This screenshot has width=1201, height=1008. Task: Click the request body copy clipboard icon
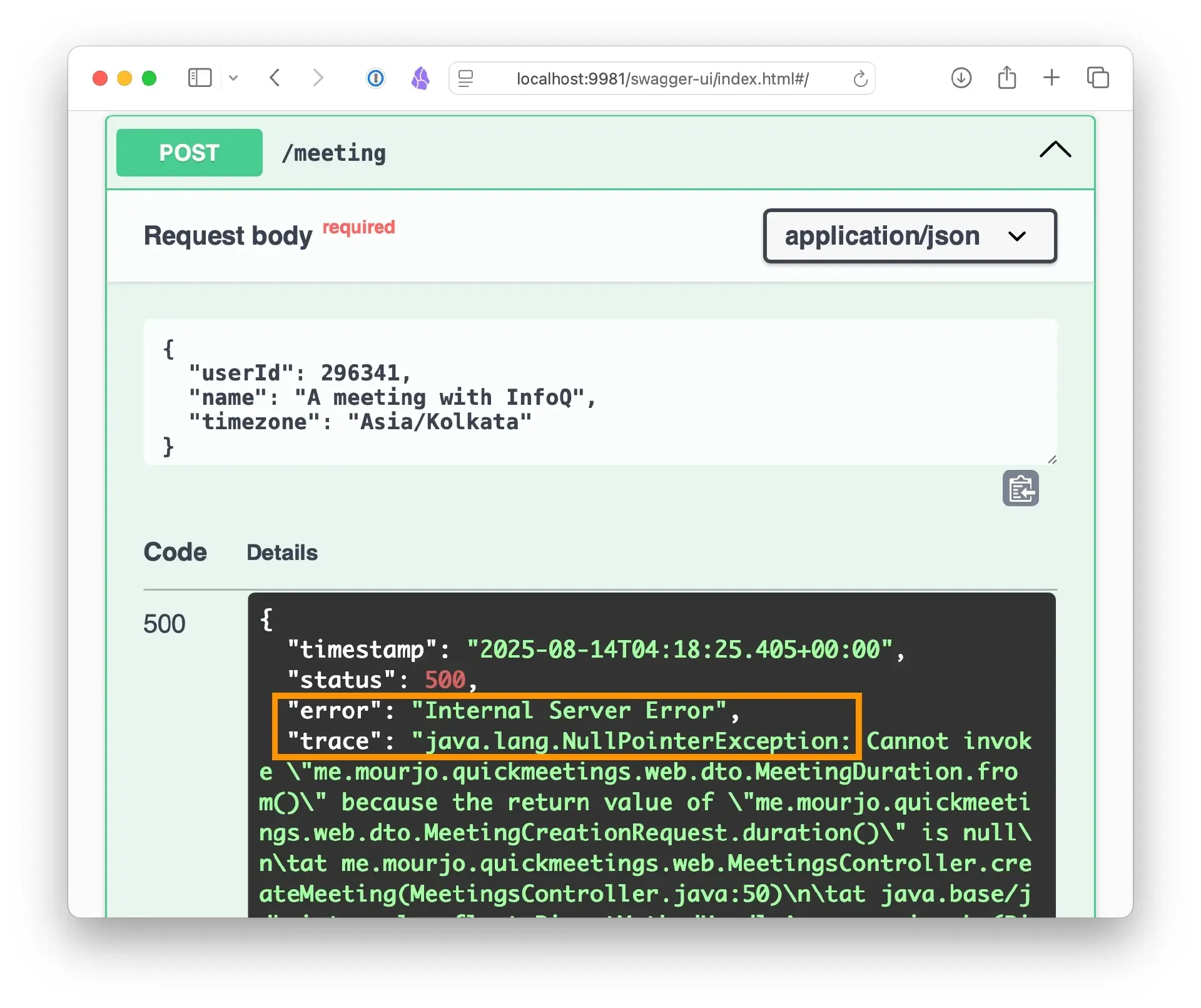click(x=1020, y=489)
